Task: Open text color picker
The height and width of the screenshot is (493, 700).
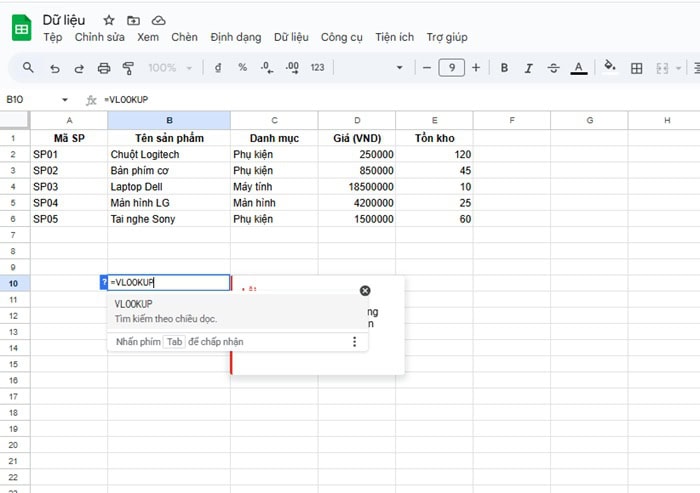Action: 579,68
